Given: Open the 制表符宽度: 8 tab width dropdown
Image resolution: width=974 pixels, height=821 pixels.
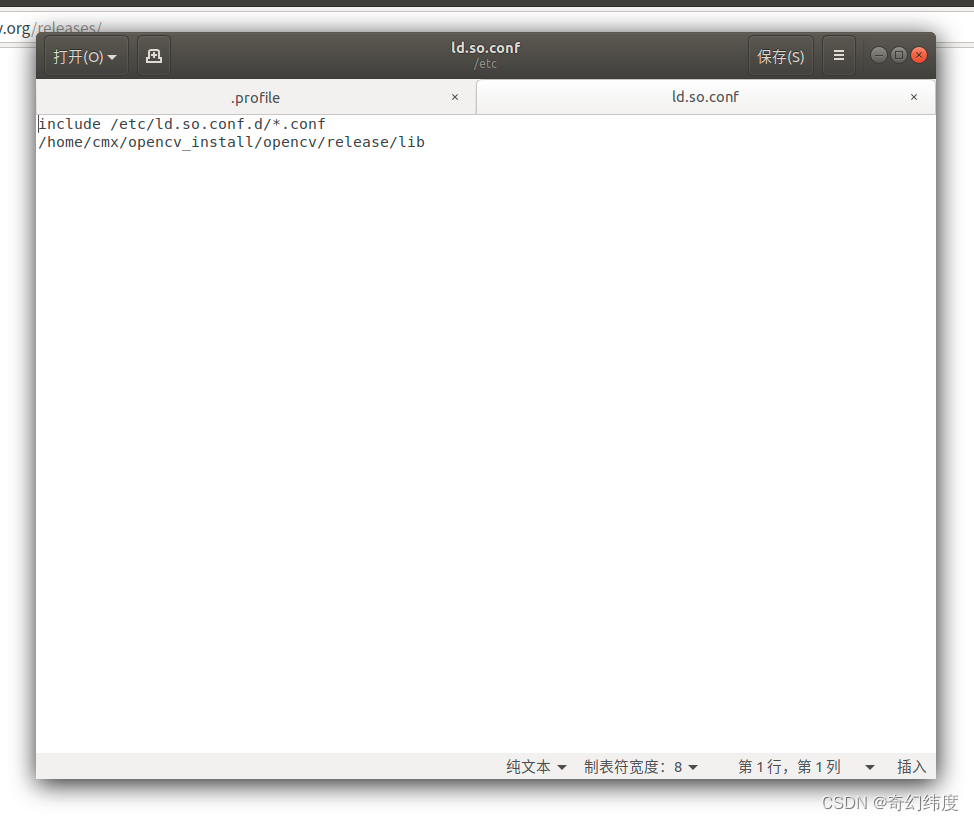Looking at the screenshot, I should (x=640, y=766).
